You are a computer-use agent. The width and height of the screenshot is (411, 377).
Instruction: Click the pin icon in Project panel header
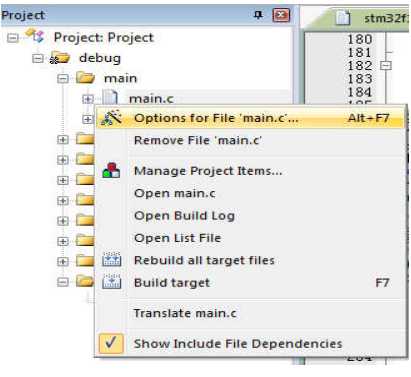(258, 15)
